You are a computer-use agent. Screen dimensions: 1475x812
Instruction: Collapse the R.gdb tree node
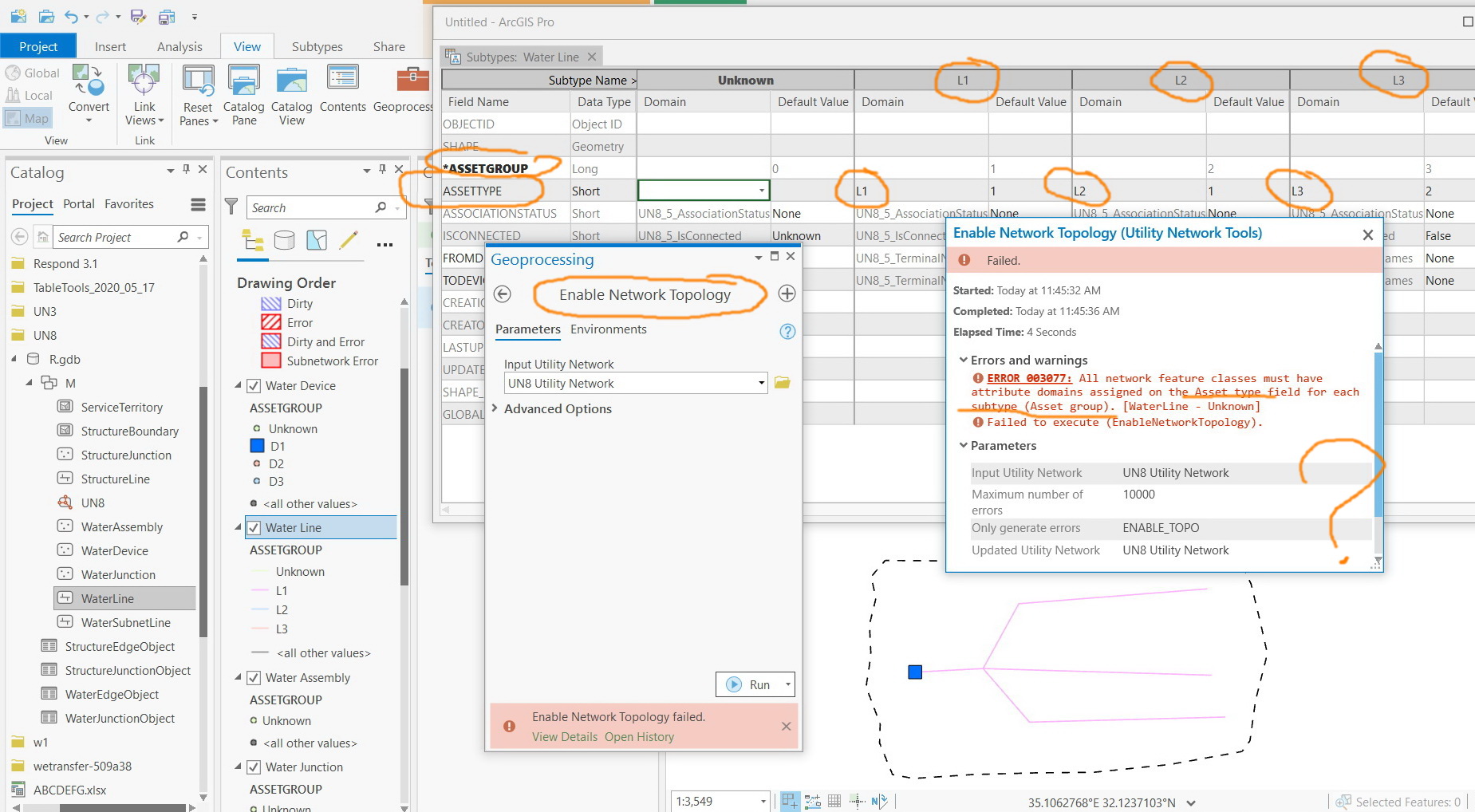click(14, 360)
